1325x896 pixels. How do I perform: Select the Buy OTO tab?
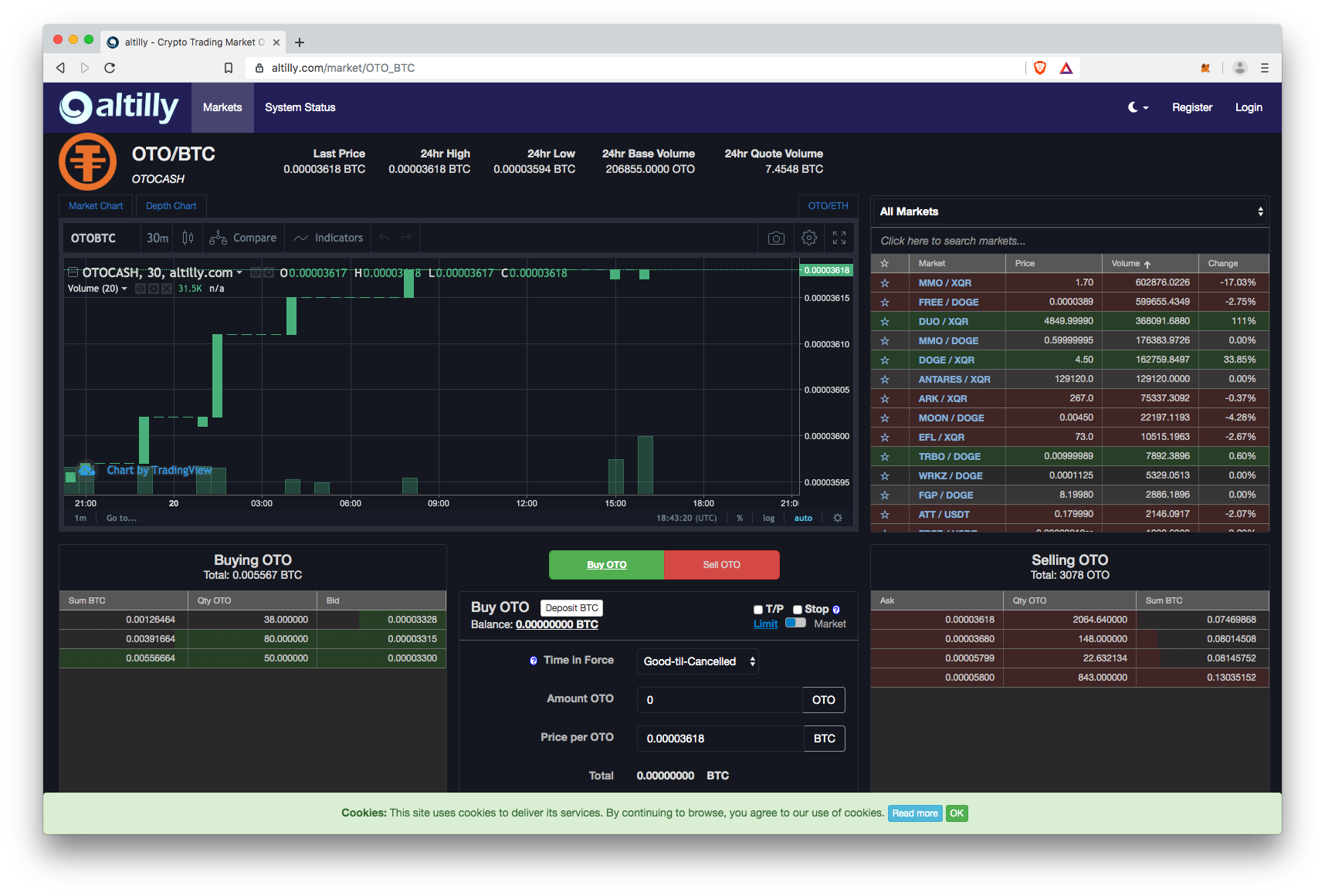[x=606, y=565]
